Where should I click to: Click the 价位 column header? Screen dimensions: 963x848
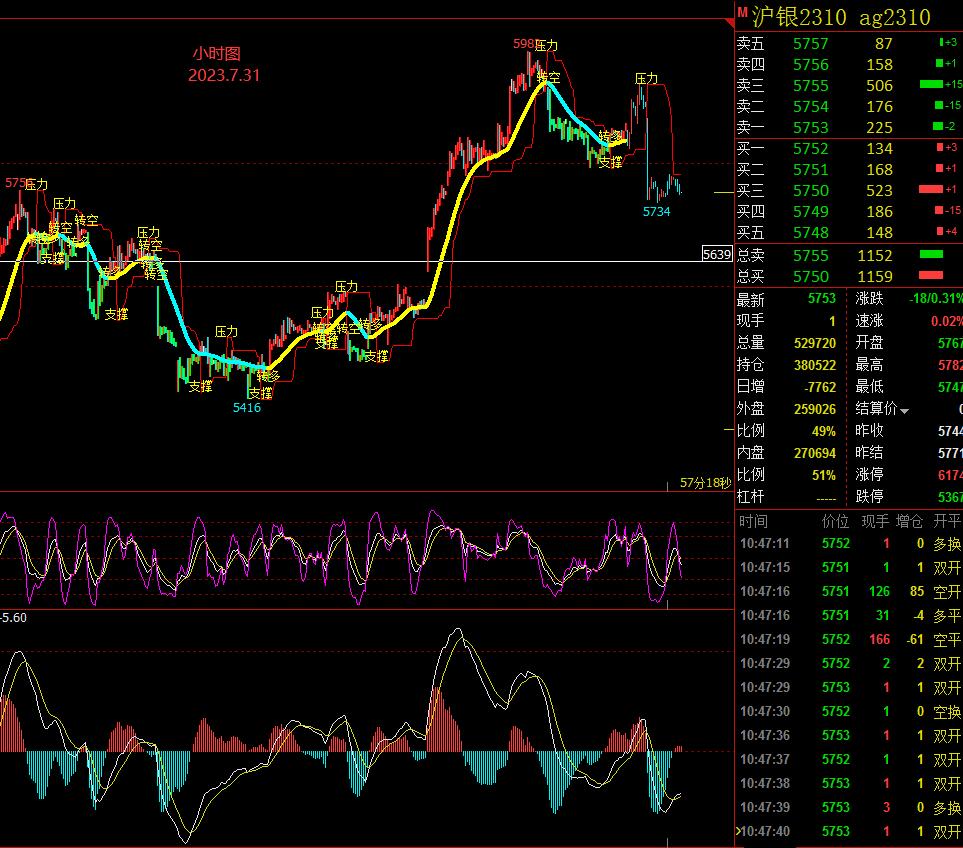click(835, 521)
